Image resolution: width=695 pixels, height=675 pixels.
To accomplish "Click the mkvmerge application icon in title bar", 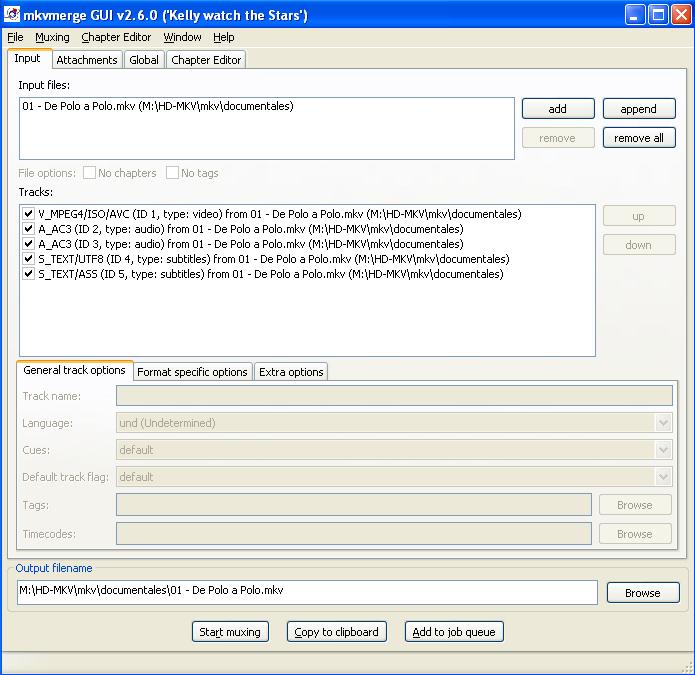I will [14, 15].
